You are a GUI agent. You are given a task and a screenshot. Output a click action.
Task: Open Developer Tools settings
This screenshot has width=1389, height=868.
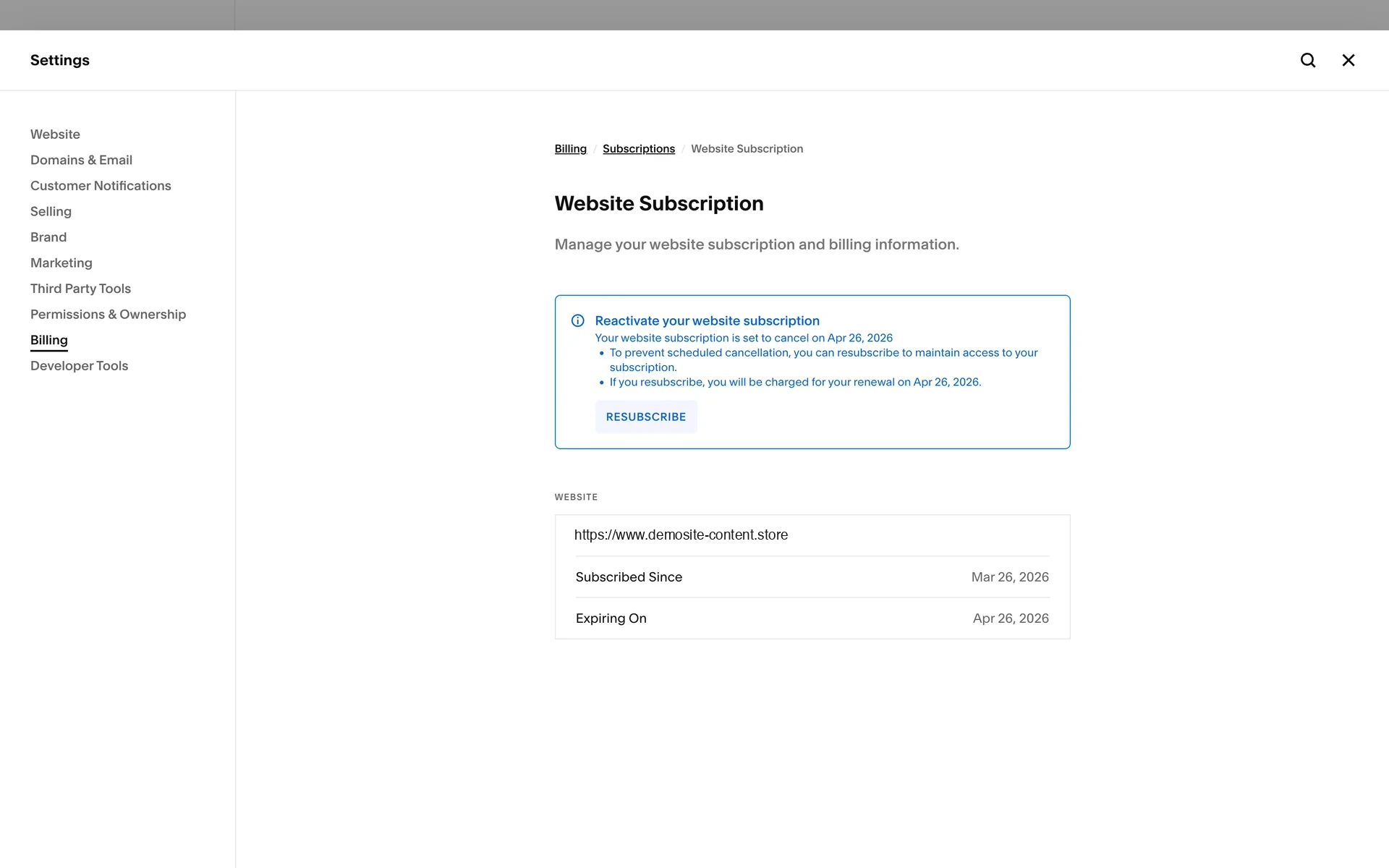point(79,366)
